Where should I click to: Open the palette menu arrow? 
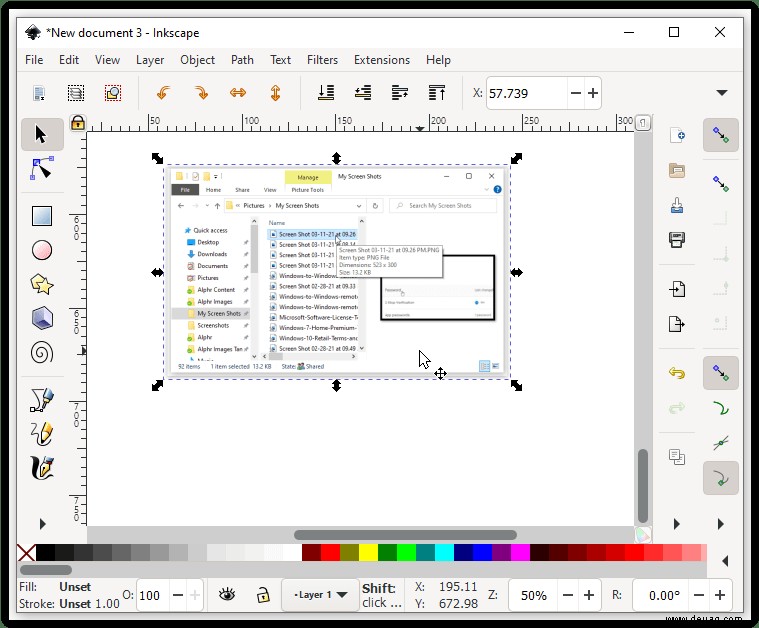click(725, 561)
